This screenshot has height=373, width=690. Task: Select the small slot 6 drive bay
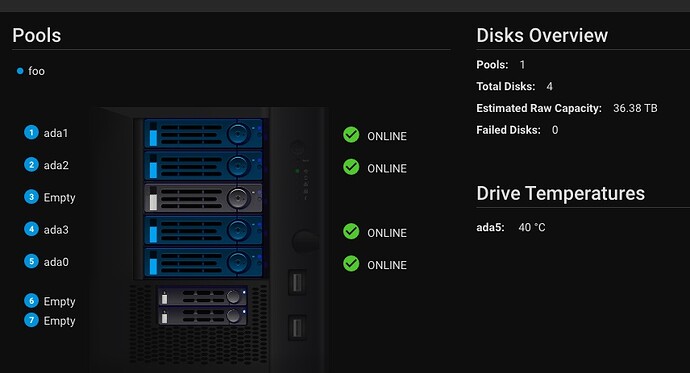pyautogui.click(x=202, y=297)
